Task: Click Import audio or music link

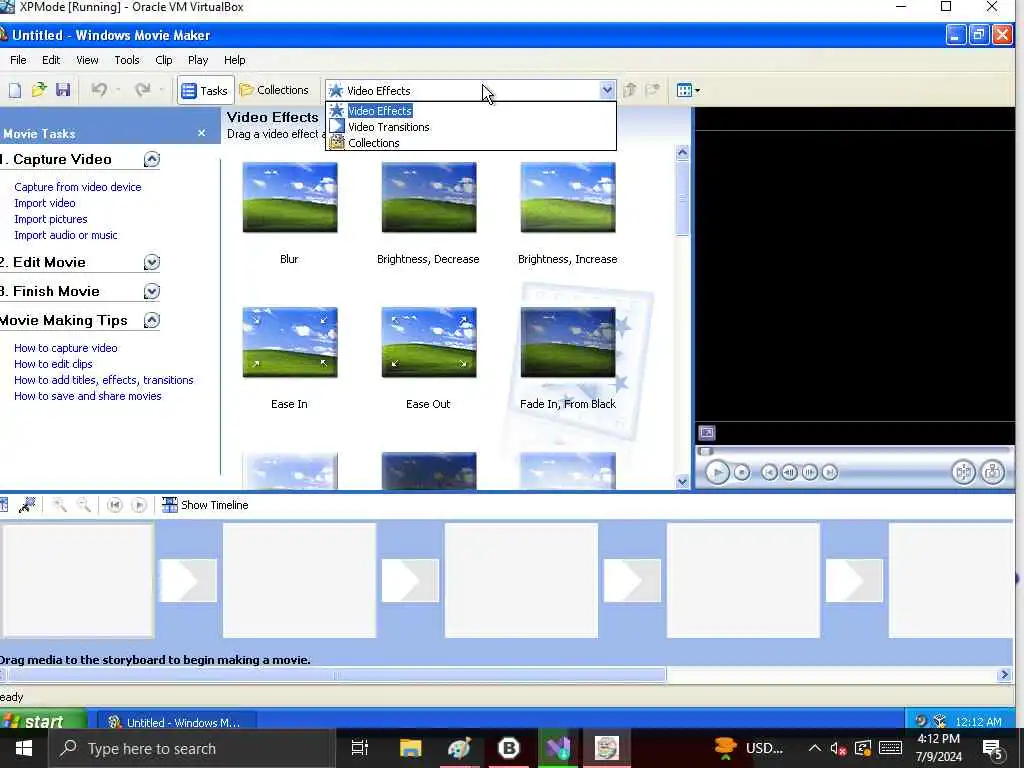Action: [65, 235]
